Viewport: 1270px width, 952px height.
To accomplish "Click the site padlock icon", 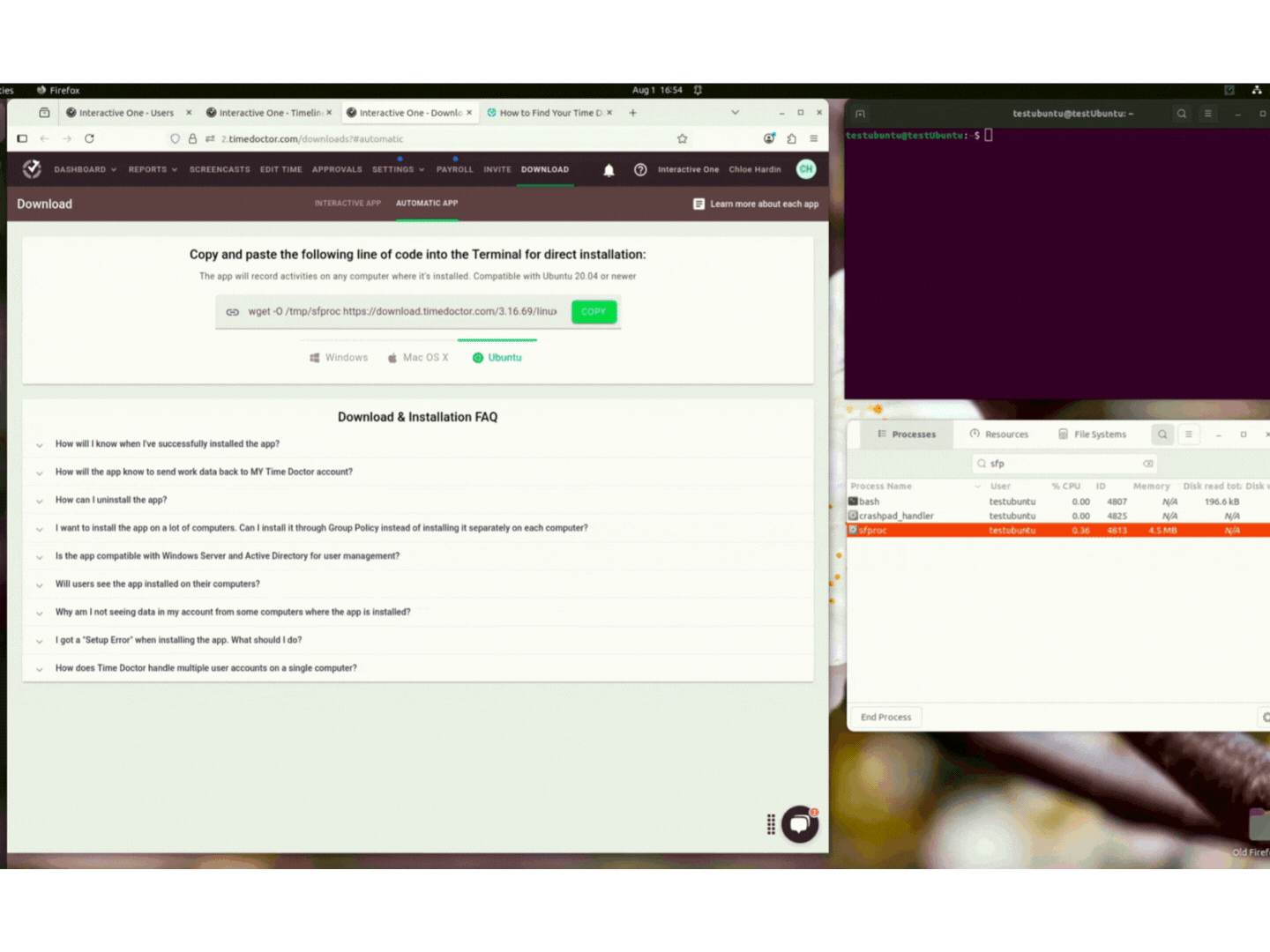I will coord(192,138).
